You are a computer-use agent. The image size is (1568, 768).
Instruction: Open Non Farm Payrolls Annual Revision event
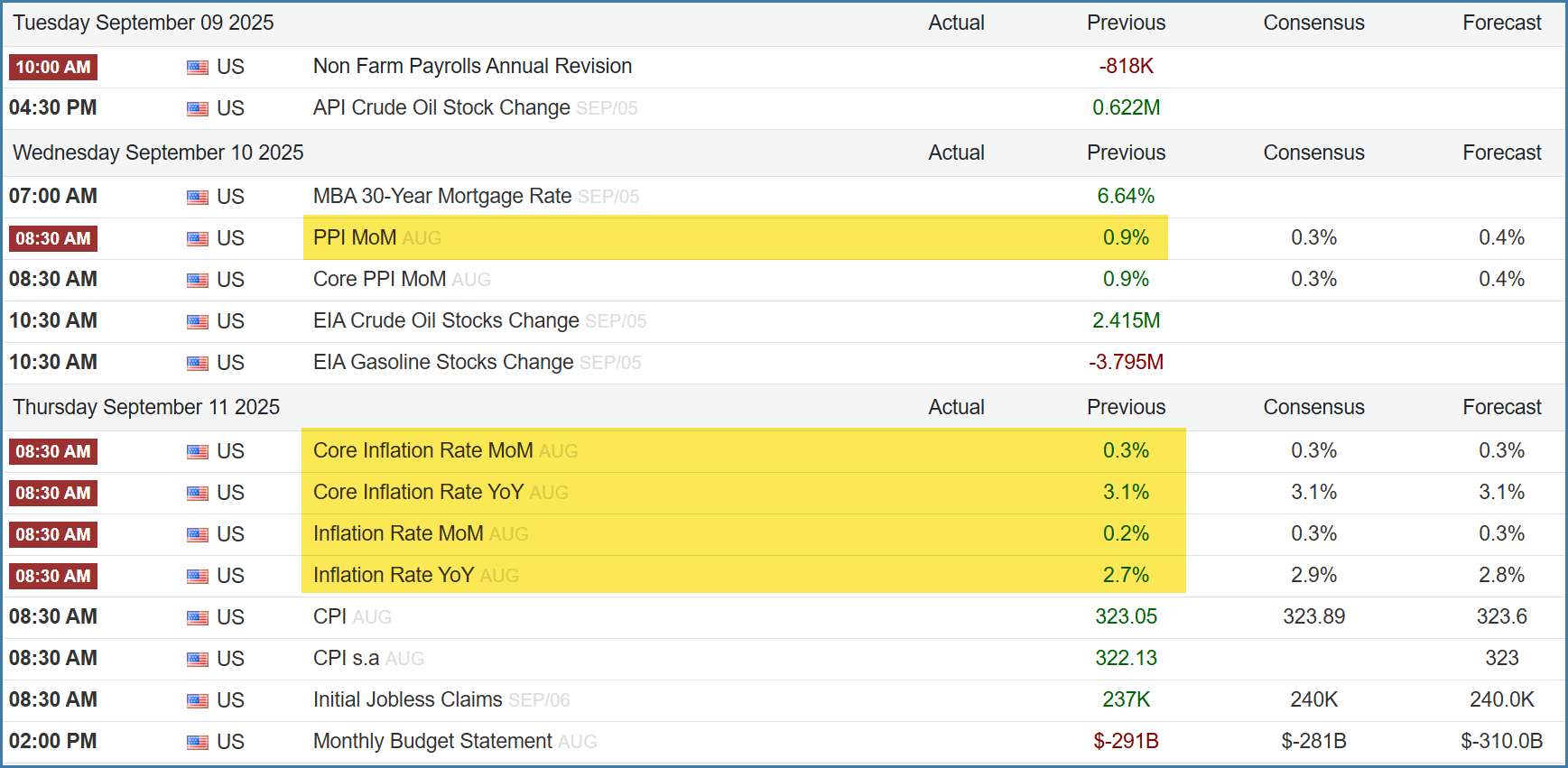[472, 66]
